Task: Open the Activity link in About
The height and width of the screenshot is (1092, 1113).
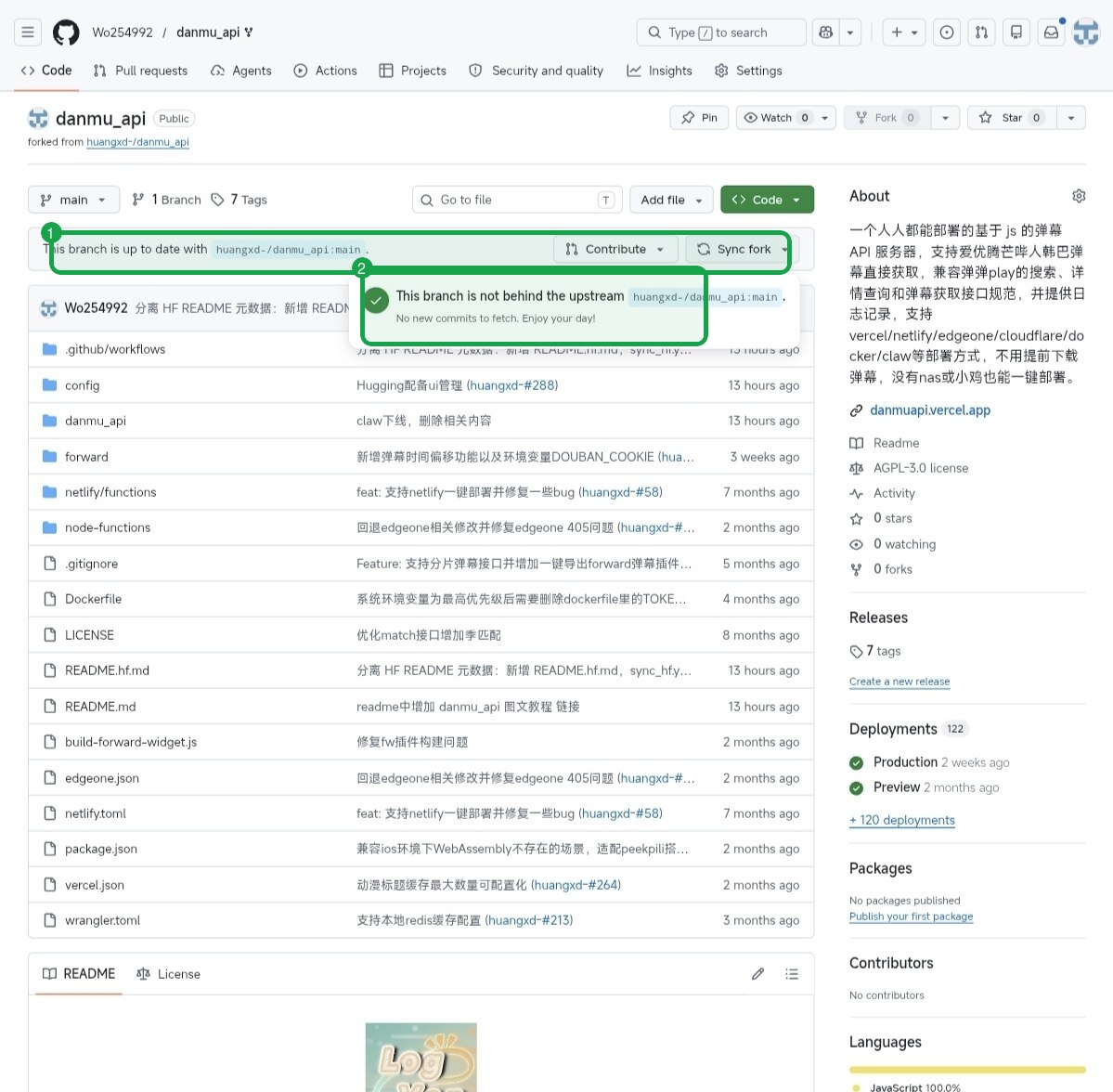Action: 894,493
